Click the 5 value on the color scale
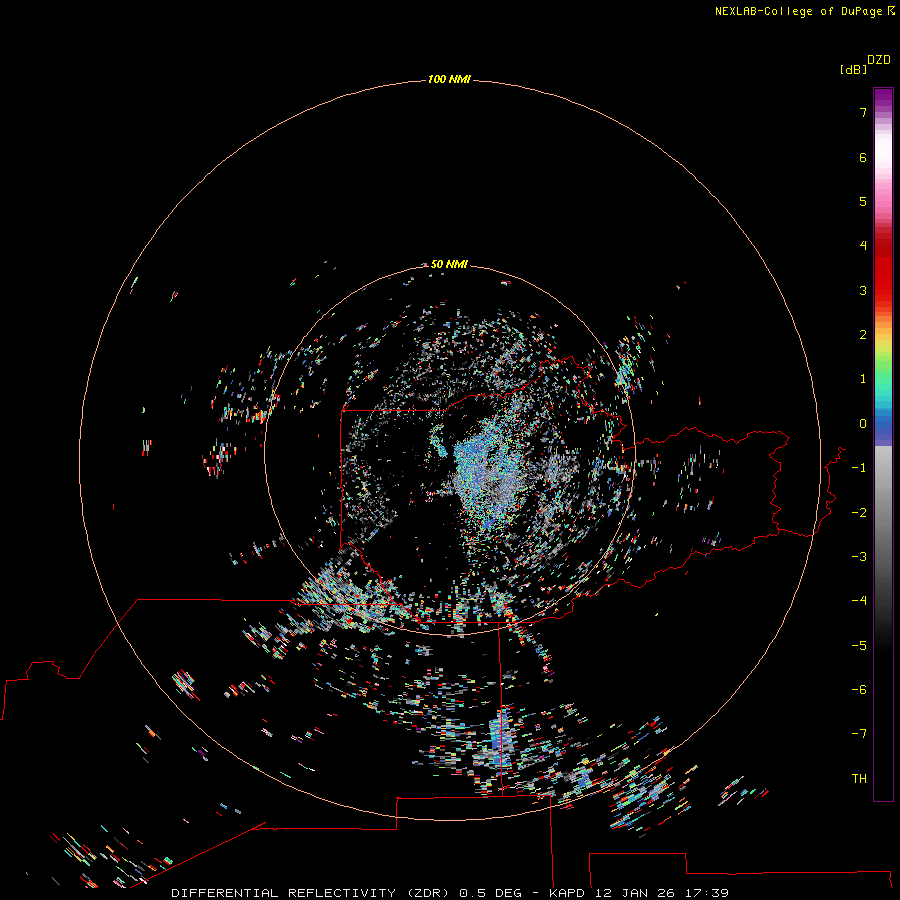This screenshot has height=900, width=900. pos(863,201)
